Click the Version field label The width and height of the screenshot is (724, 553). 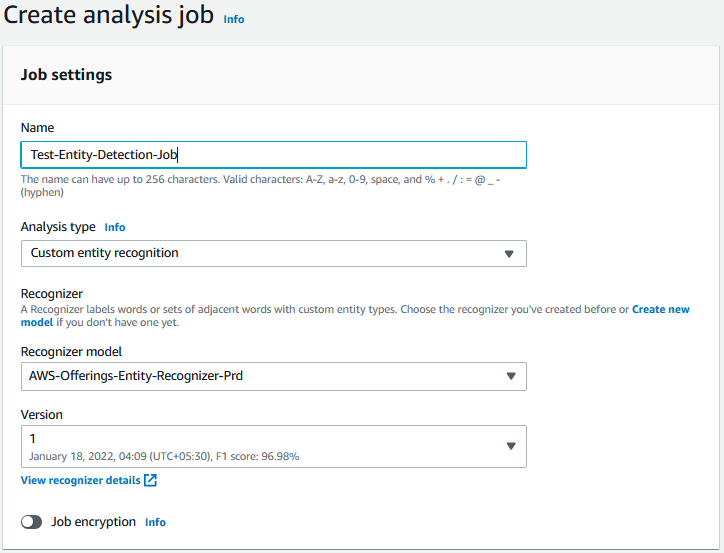tap(42, 415)
